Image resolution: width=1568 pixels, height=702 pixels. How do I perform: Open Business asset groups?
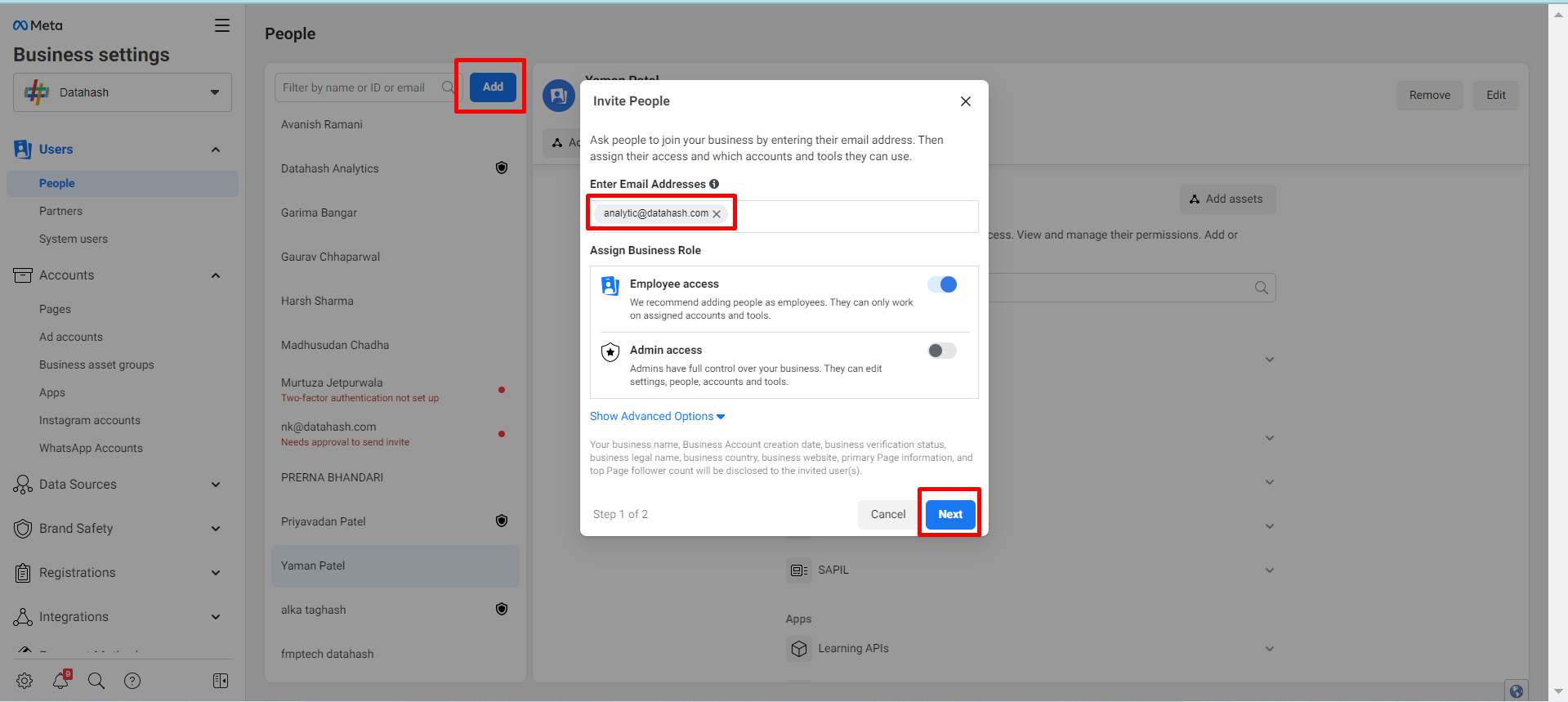click(96, 364)
